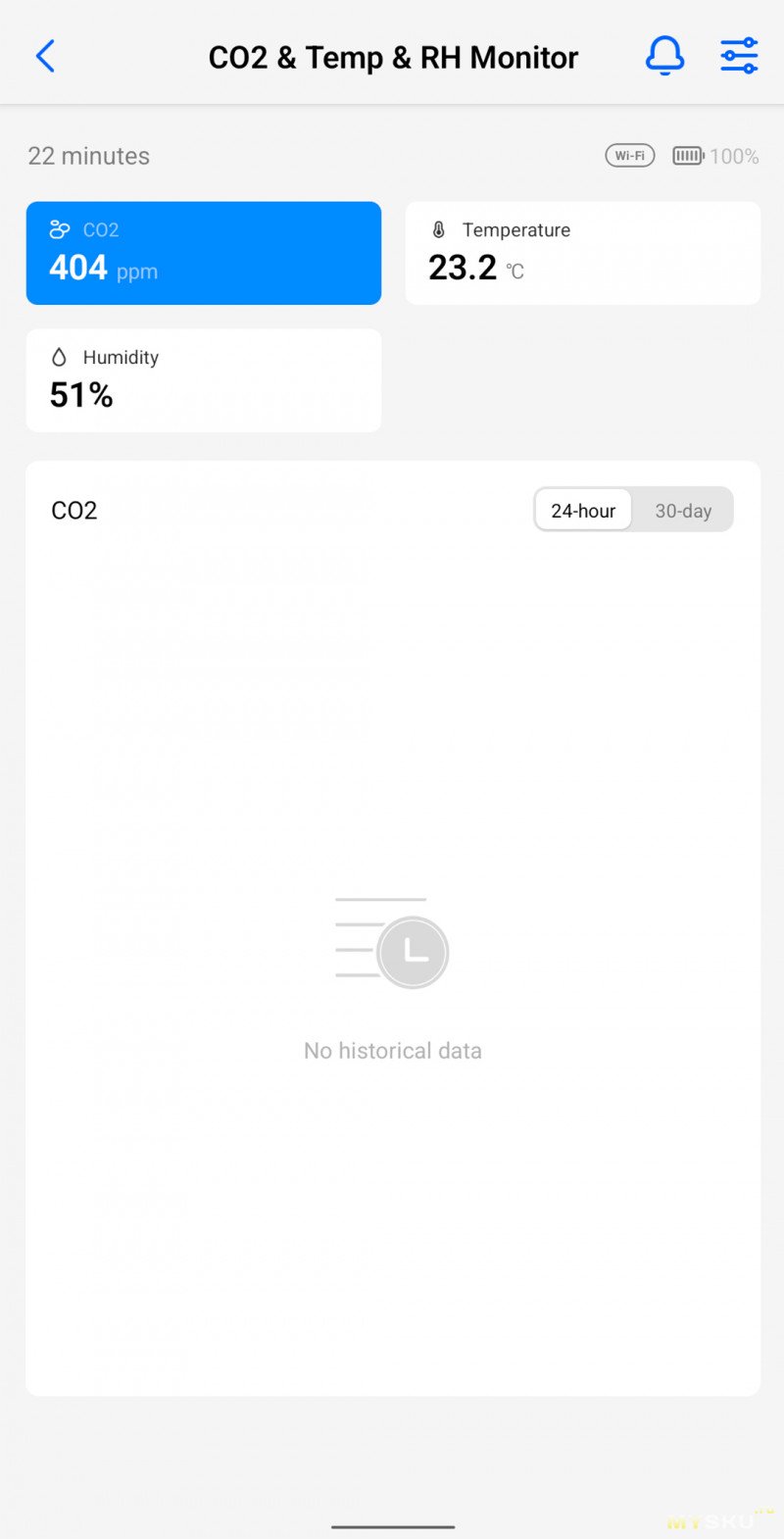Select the Humidity 51% card

[x=204, y=380]
